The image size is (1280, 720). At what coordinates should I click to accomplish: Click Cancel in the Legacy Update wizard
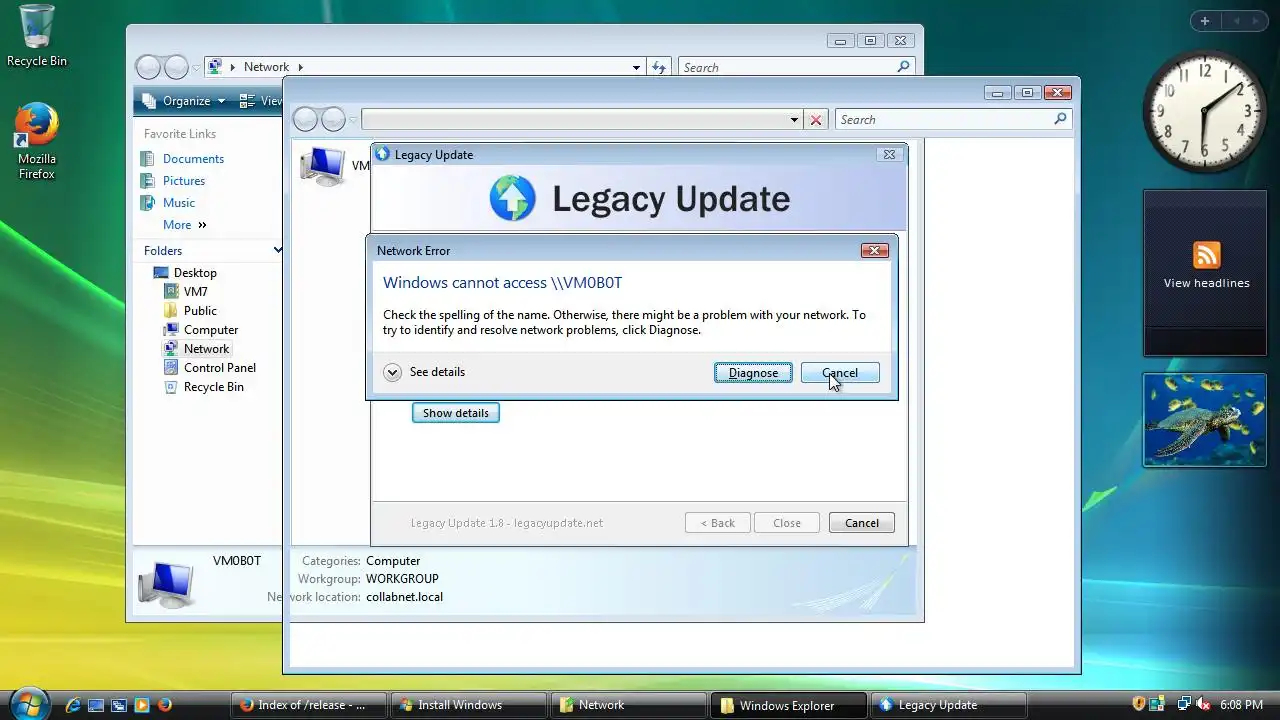861,523
